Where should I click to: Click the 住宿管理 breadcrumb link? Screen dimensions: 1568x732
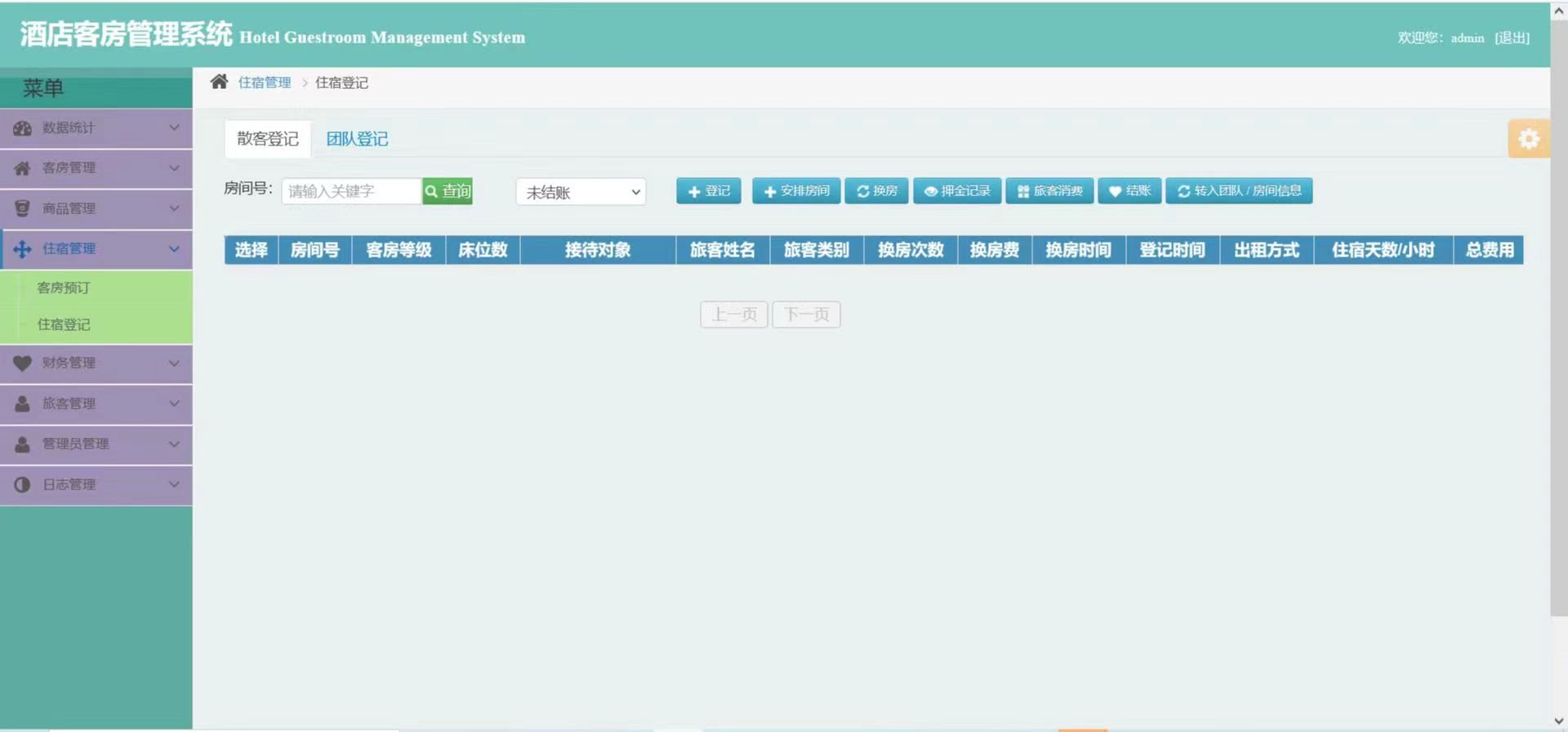pos(265,83)
